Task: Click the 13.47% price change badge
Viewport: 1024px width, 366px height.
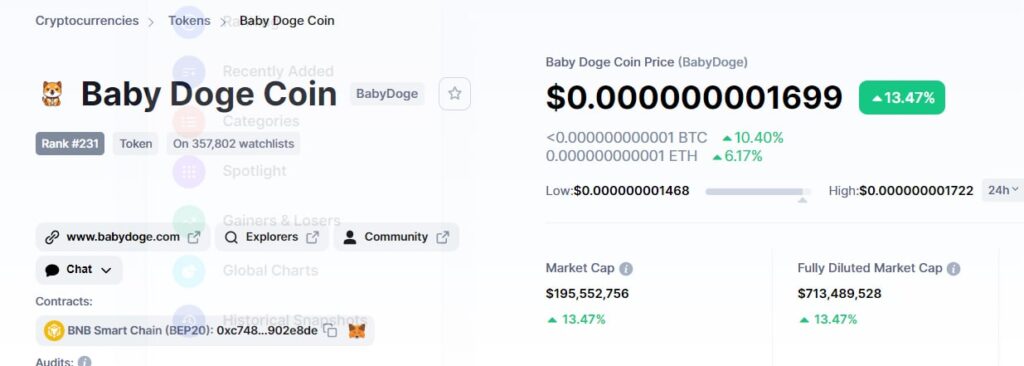Action: 902,98
